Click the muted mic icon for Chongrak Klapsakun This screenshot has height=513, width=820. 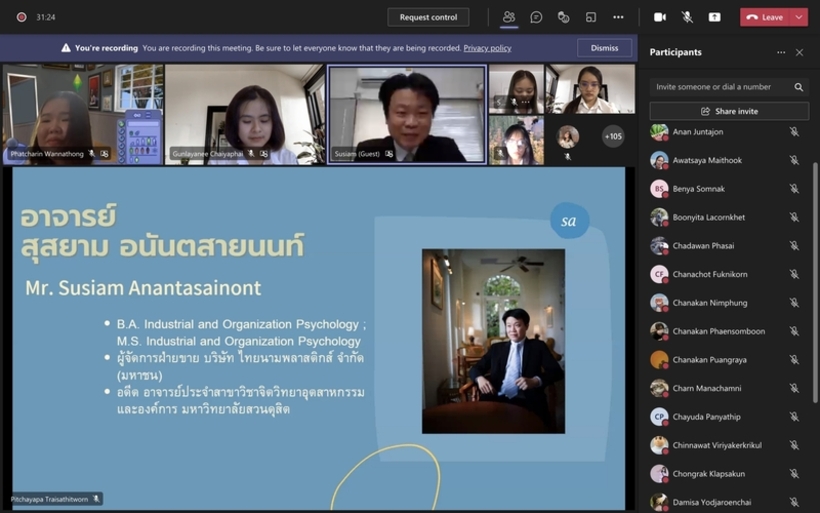(794, 474)
